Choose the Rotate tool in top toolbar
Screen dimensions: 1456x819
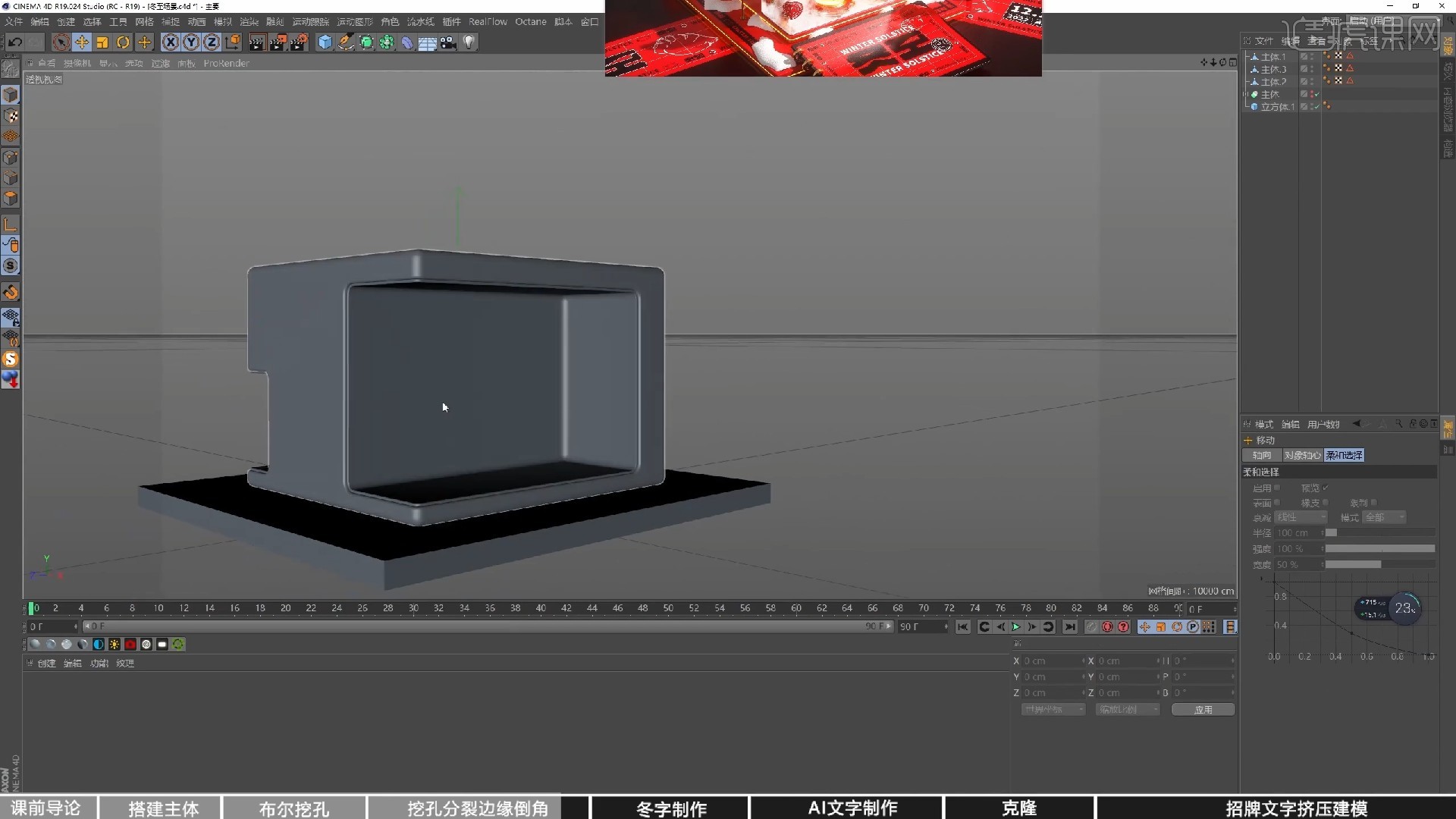tap(123, 42)
